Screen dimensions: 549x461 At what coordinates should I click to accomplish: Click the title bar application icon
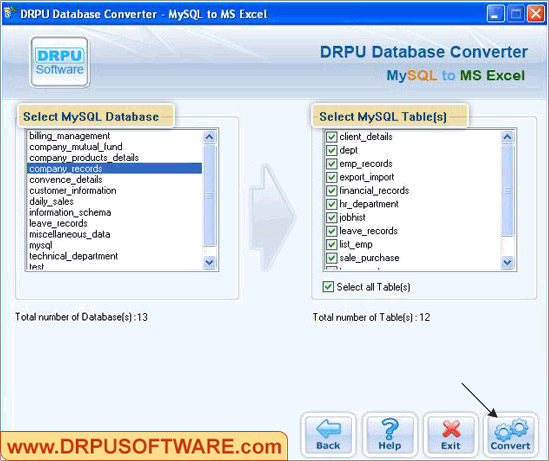[x=9, y=13]
